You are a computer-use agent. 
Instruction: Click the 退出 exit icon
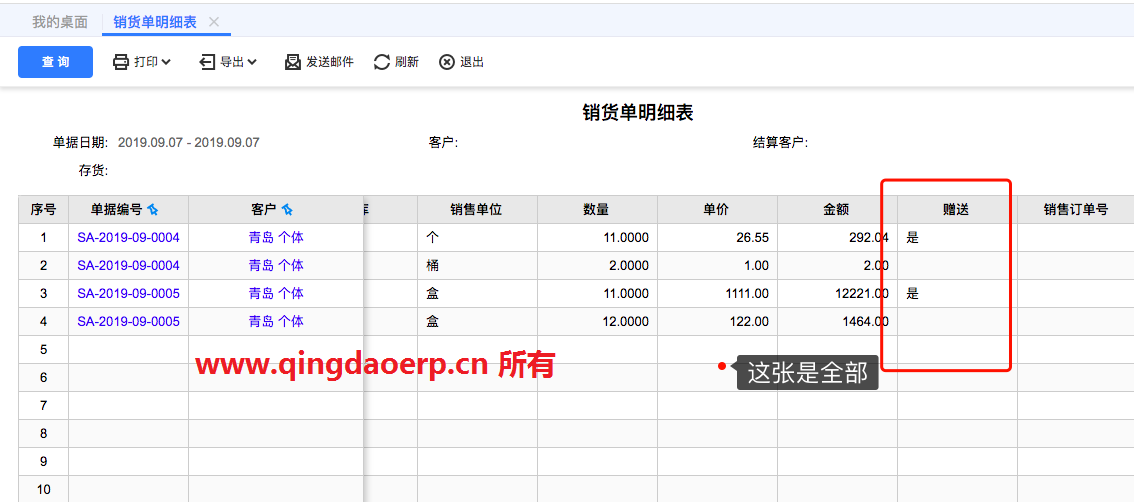(447, 62)
